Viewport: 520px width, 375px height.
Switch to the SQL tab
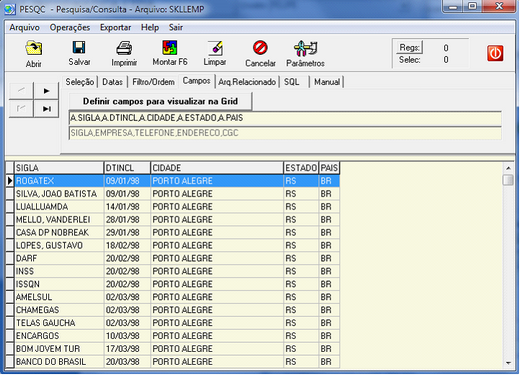click(x=292, y=82)
